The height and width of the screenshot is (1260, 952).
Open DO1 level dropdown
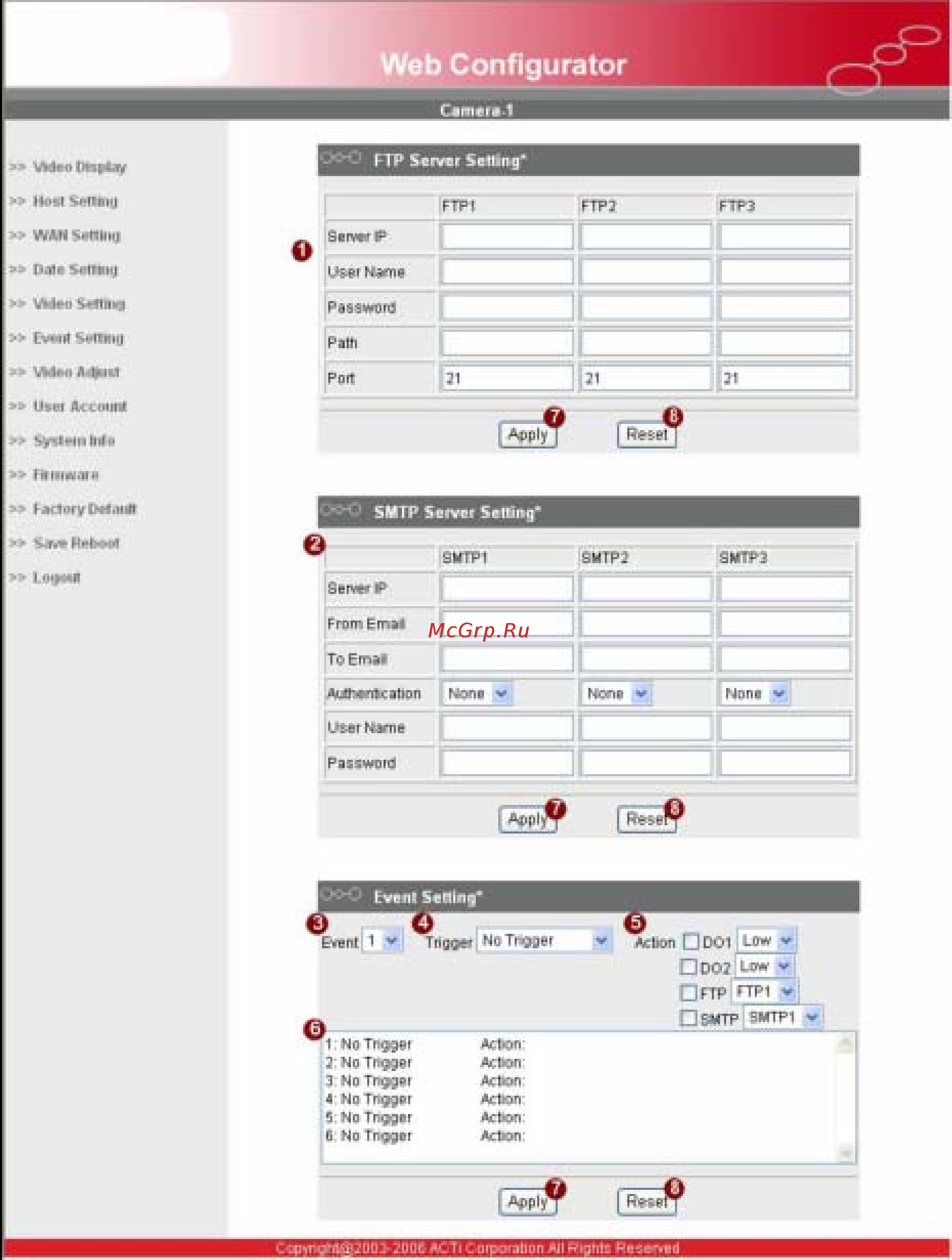[x=767, y=941]
